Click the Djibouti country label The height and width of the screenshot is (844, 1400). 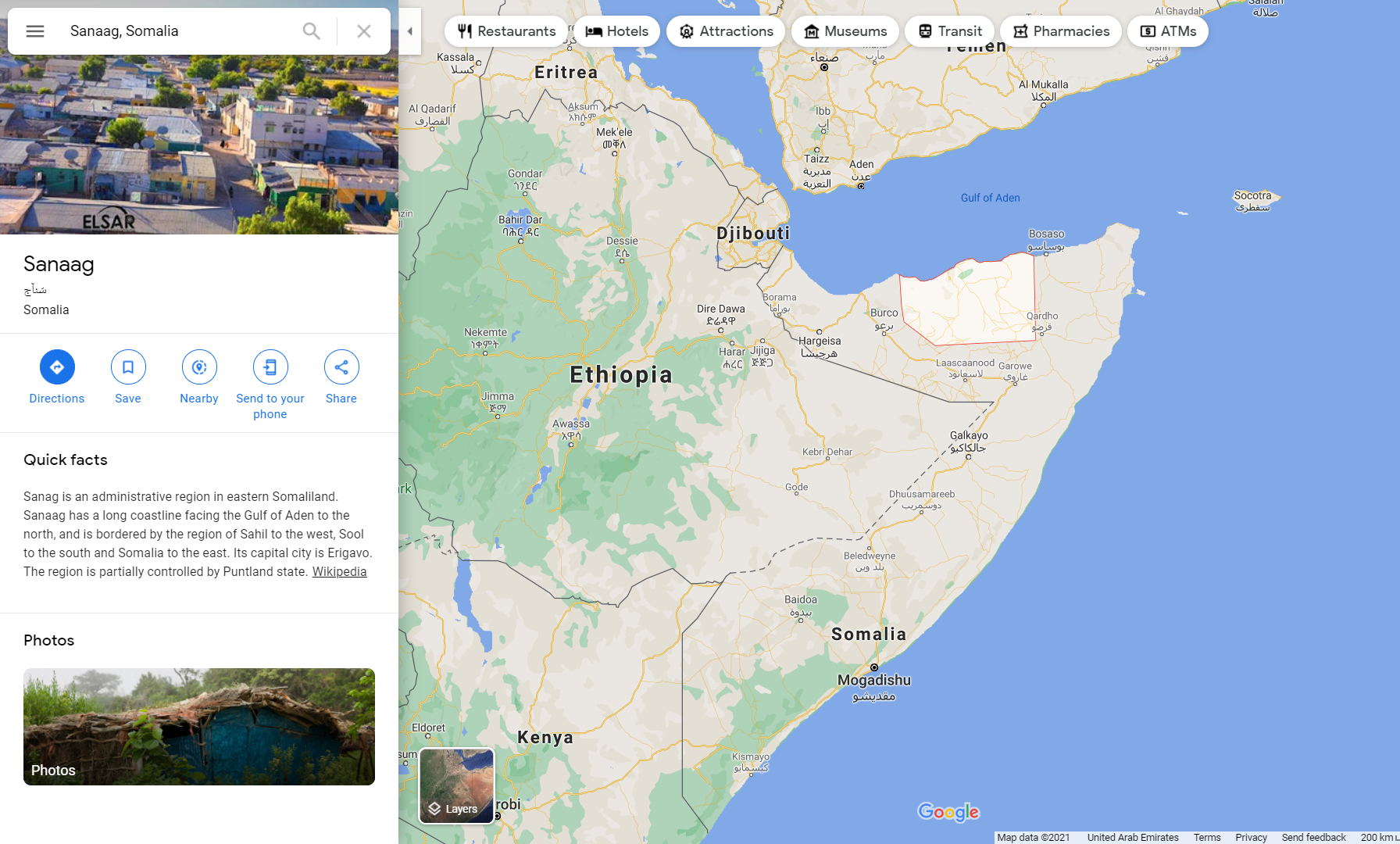coord(753,233)
